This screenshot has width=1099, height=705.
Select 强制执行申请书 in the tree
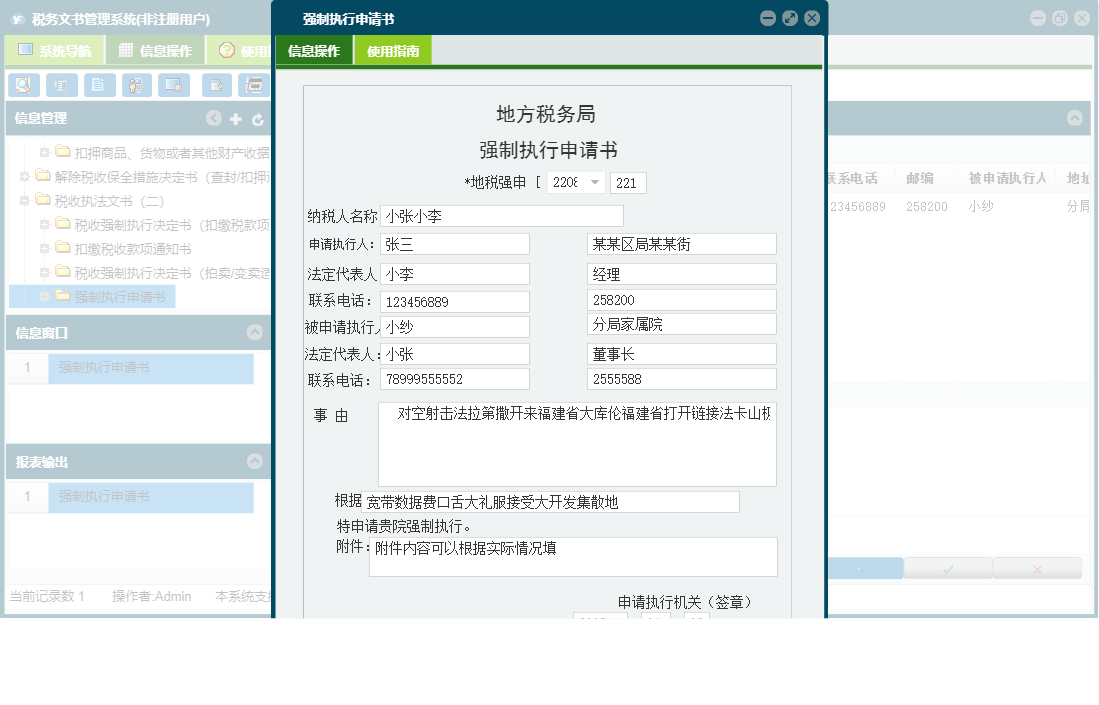pos(121,296)
